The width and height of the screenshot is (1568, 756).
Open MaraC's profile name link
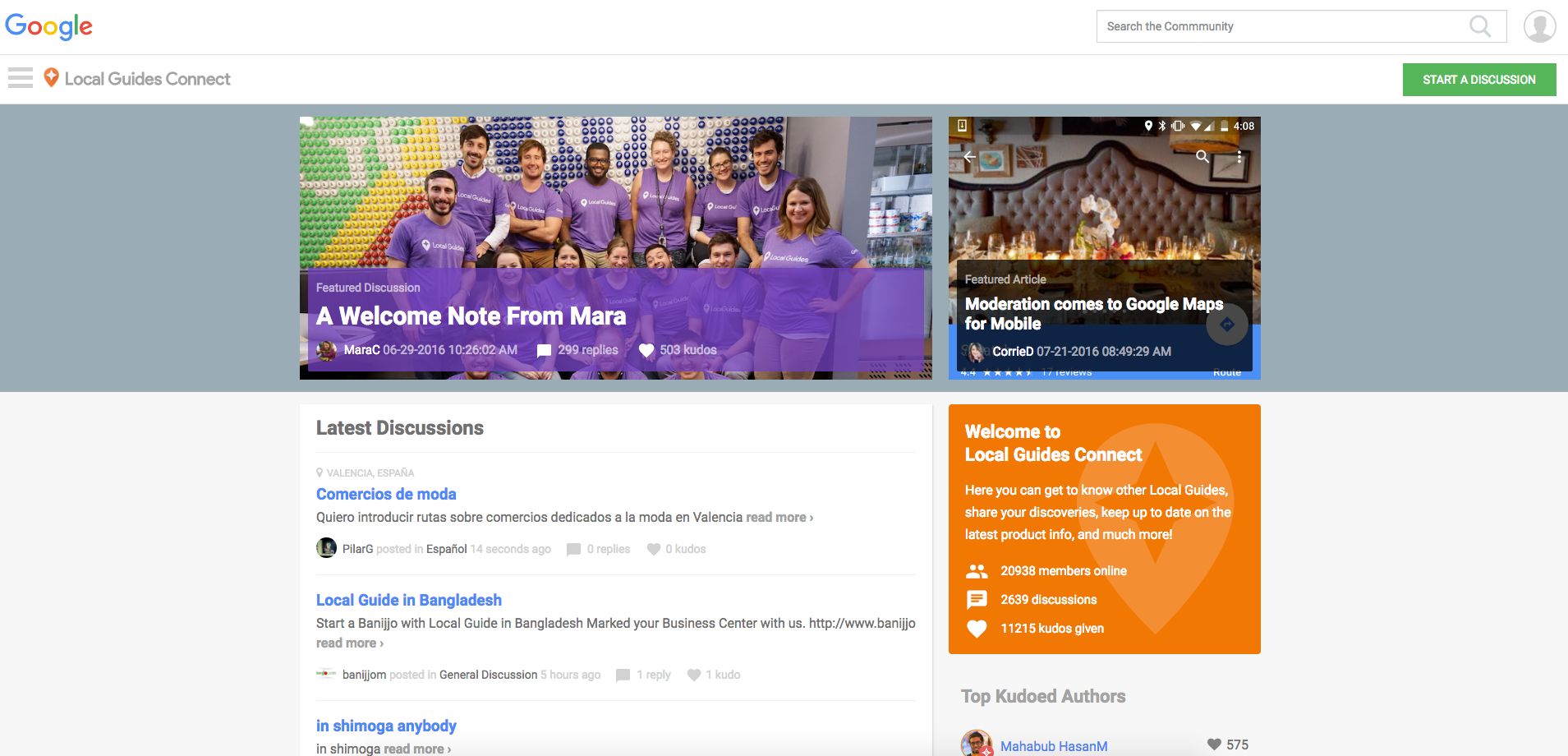(361, 350)
